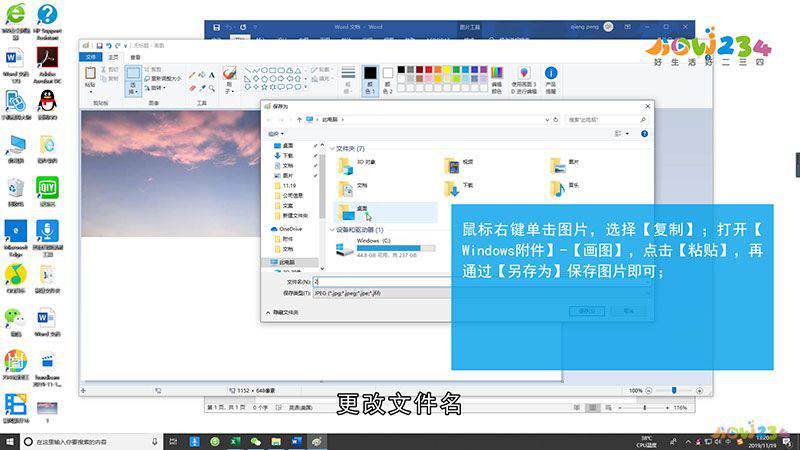Click the Save icon in Paint's quick access toolbar
Viewport: 800px width, 450px height.
click(x=99, y=46)
